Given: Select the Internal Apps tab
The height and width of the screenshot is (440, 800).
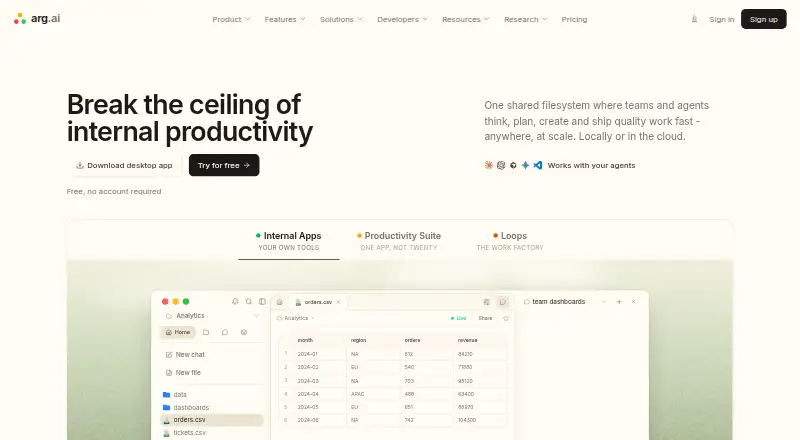Looking at the screenshot, I should (289, 241).
